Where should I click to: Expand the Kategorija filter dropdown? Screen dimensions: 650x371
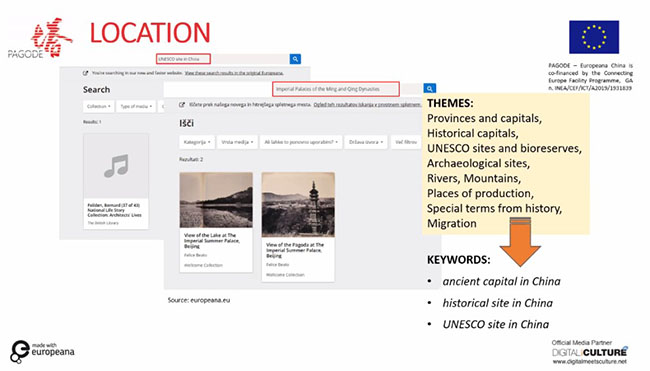(x=197, y=142)
